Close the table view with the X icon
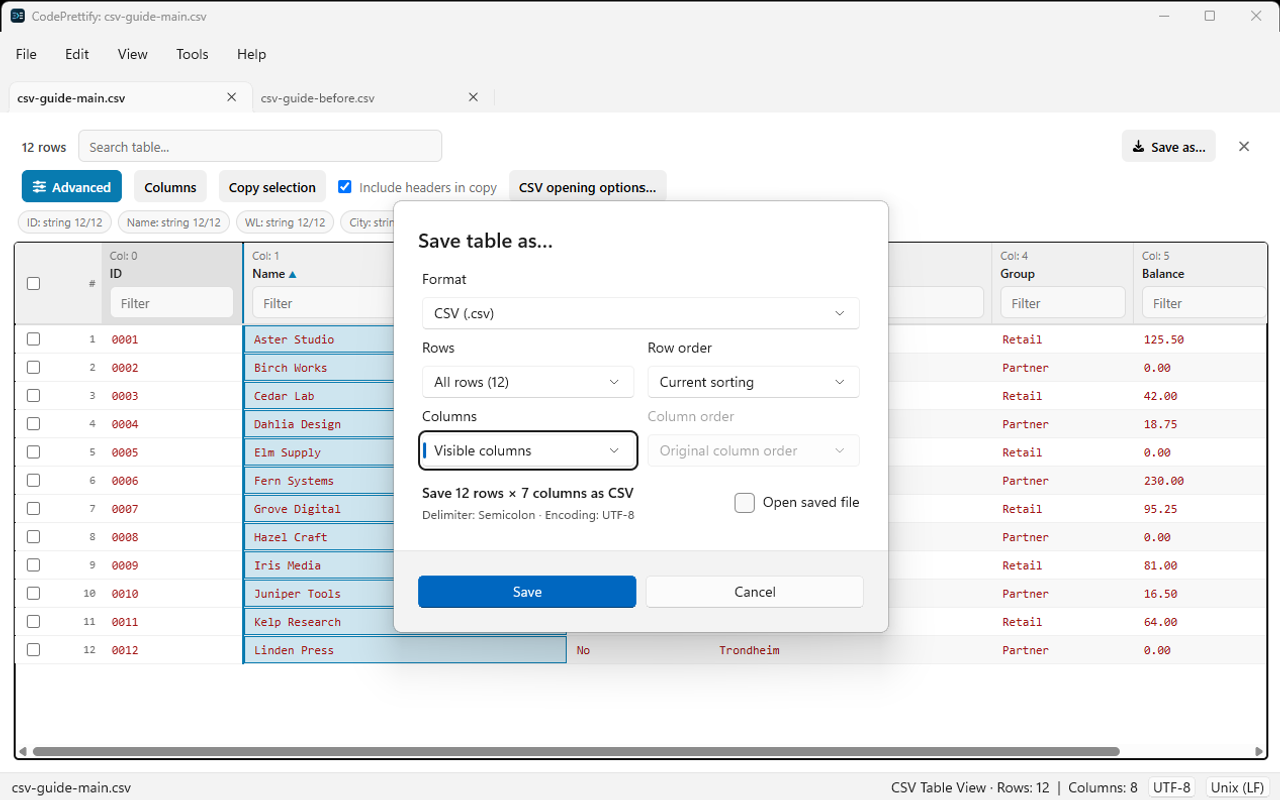This screenshot has height=800, width=1280. point(1244,146)
